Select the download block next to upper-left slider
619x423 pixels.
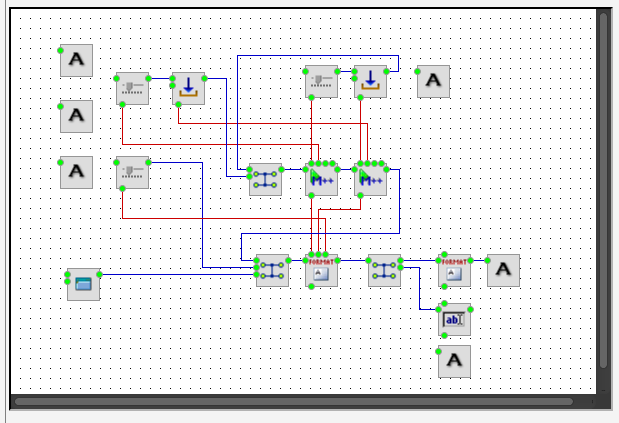pyautogui.click(x=189, y=88)
